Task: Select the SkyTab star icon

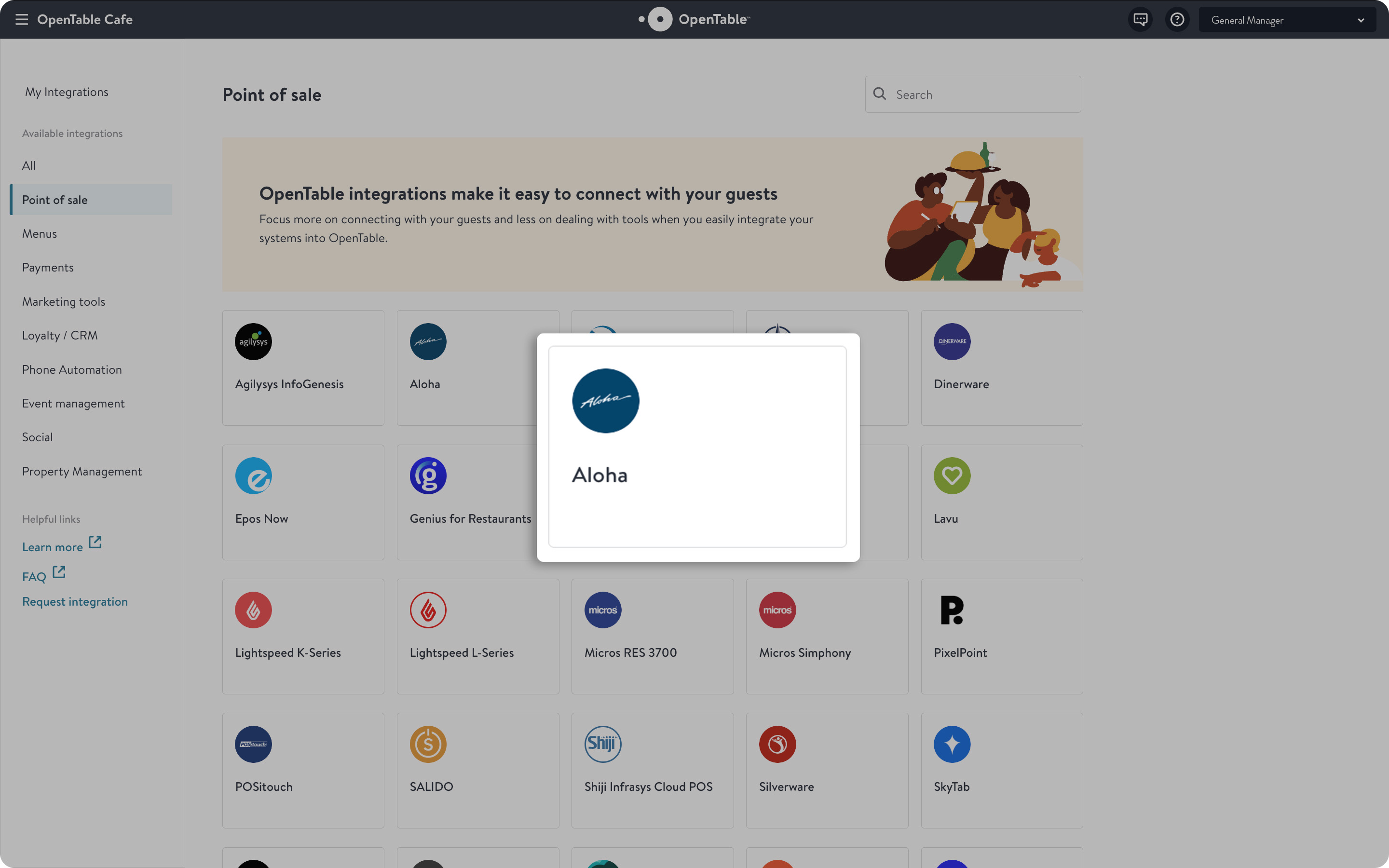Action: coord(952,744)
